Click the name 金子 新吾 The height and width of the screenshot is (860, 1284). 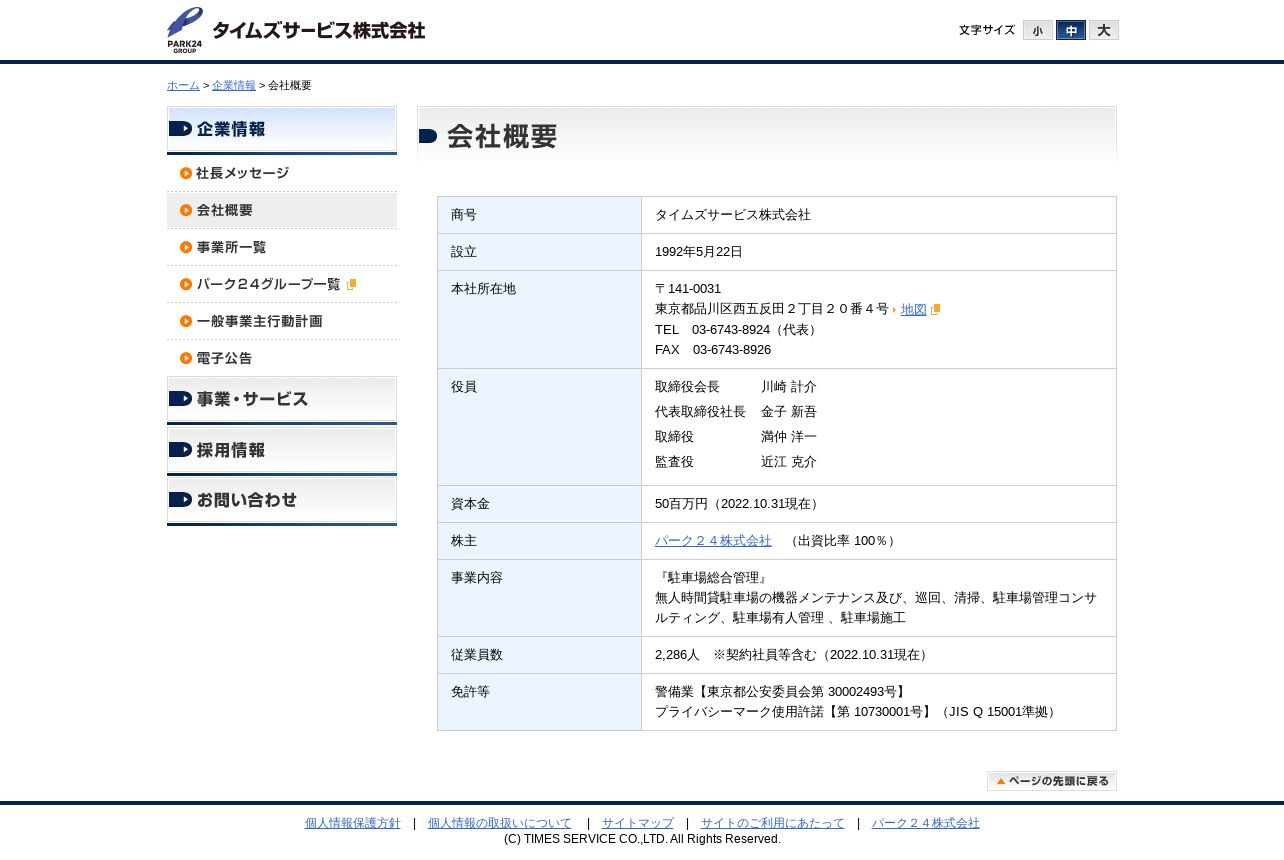click(789, 412)
